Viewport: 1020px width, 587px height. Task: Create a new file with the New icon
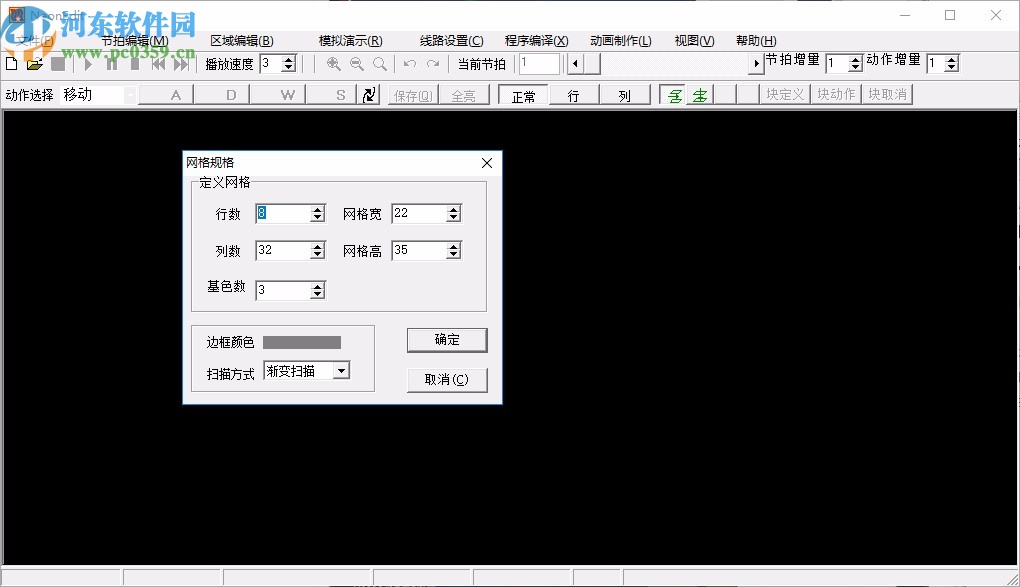coord(10,63)
